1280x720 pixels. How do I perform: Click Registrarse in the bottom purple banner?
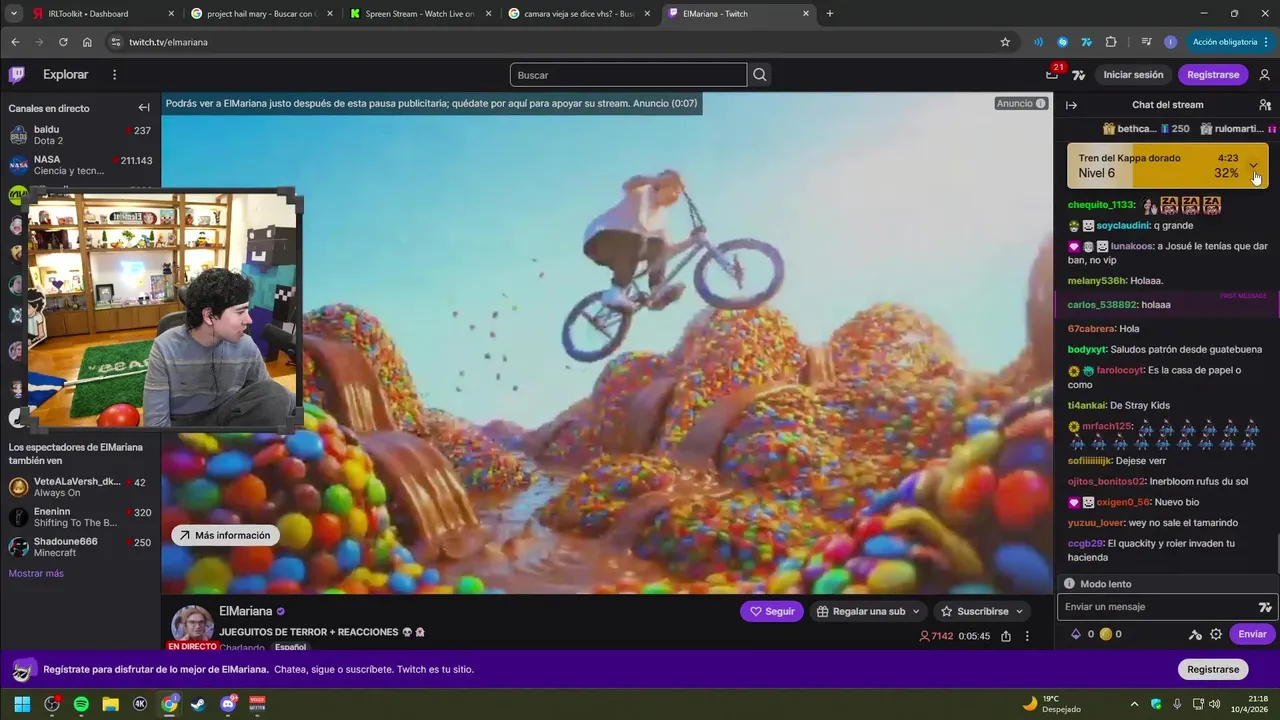(x=1213, y=669)
